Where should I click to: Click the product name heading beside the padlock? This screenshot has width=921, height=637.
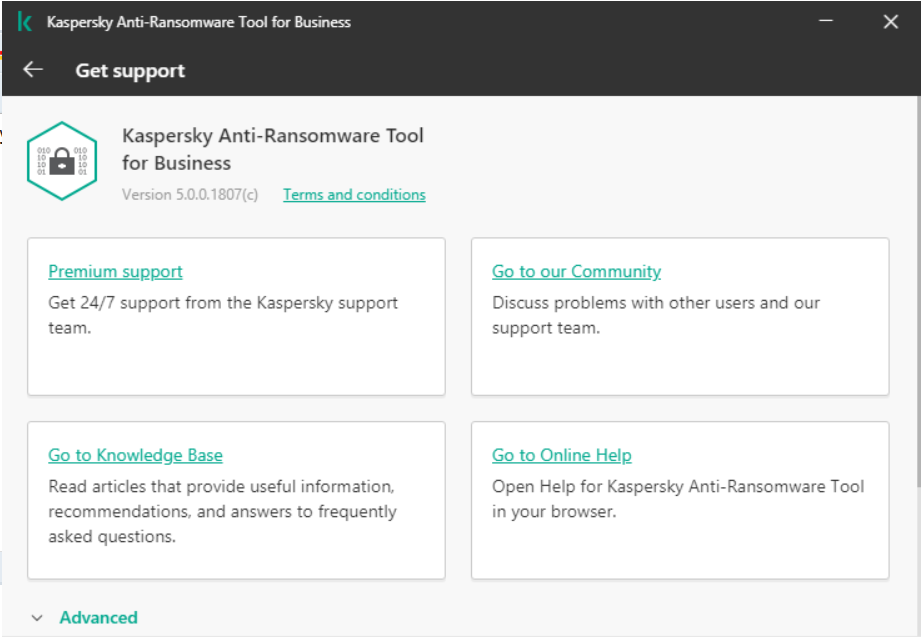273,149
